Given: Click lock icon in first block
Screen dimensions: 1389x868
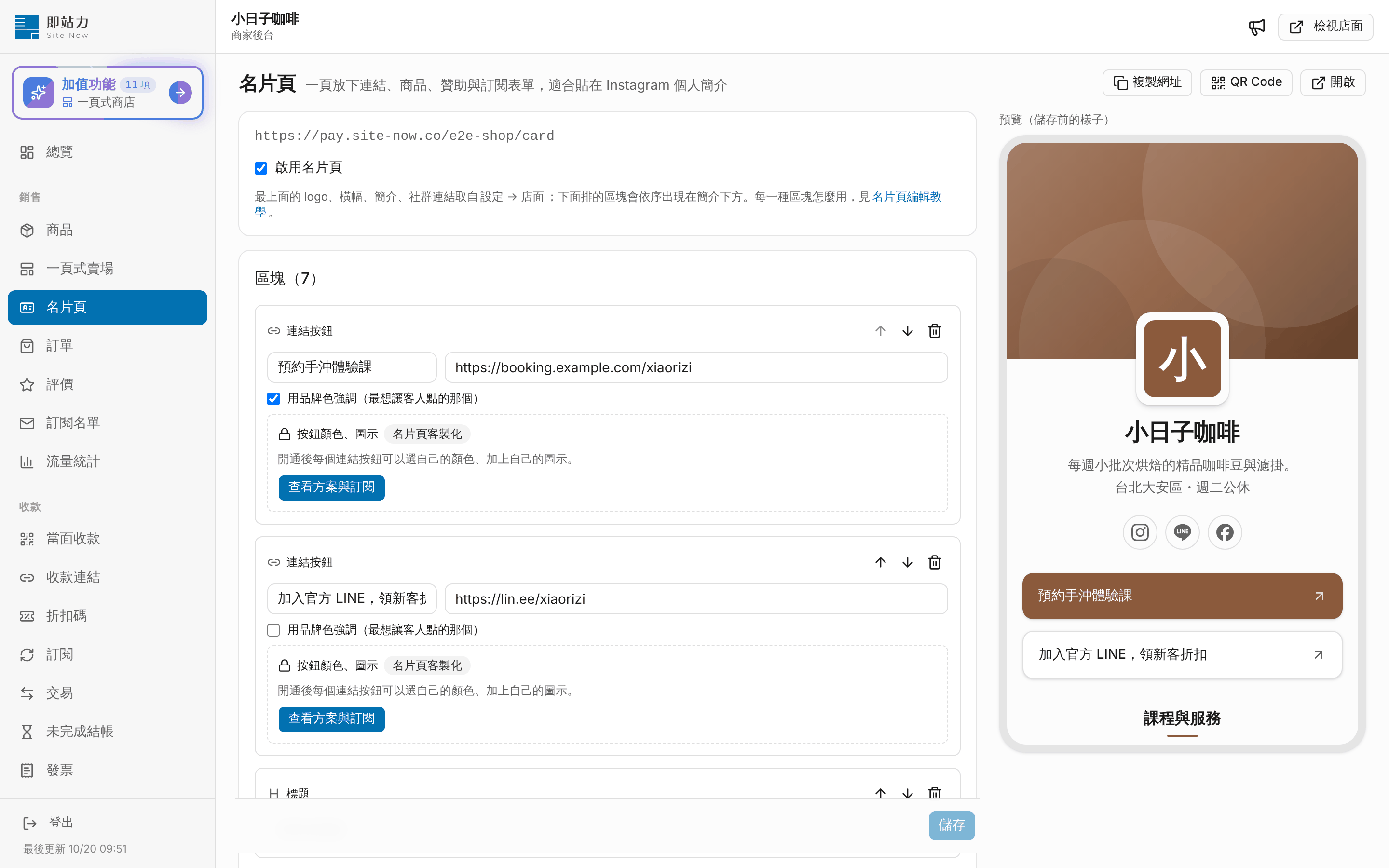Looking at the screenshot, I should click(x=284, y=434).
